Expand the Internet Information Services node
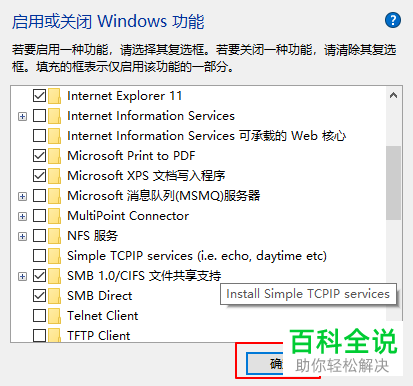 point(22,116)
